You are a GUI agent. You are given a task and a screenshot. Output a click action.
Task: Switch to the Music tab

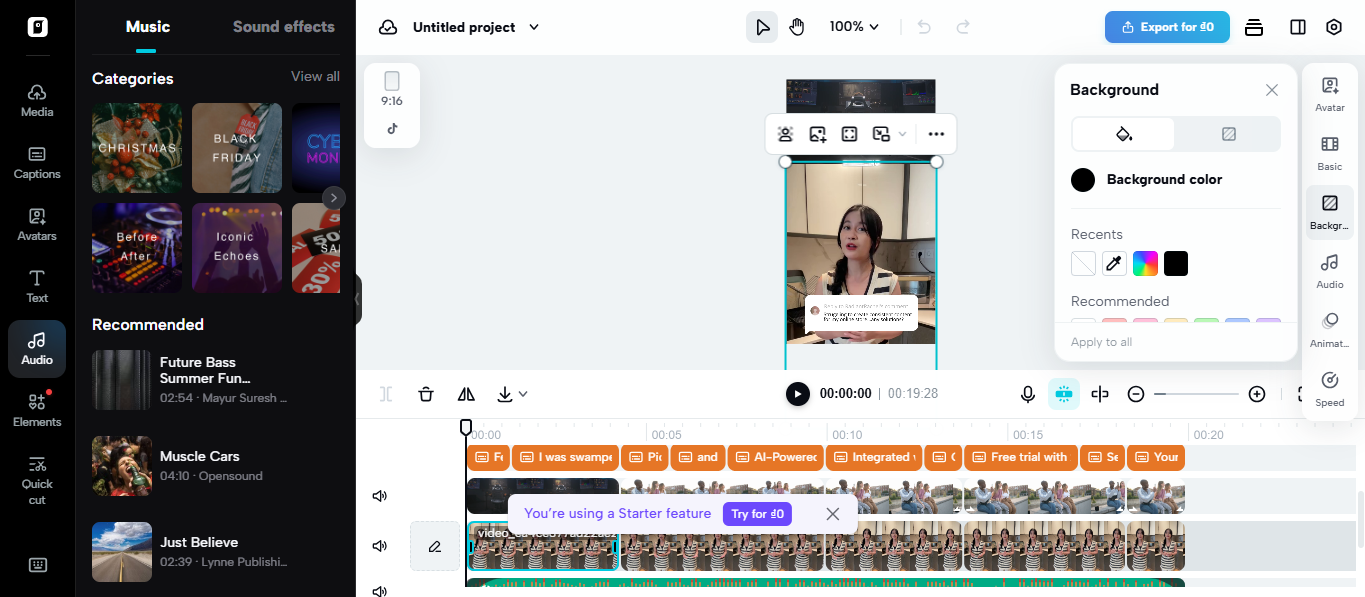tap(147, 26)
